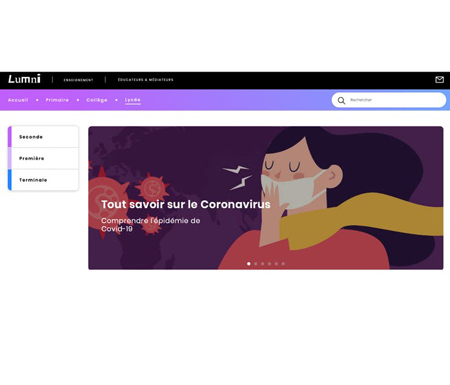Open Éducateurs & Médiateurs header link
450x385 pixels.
pos(145,80)
